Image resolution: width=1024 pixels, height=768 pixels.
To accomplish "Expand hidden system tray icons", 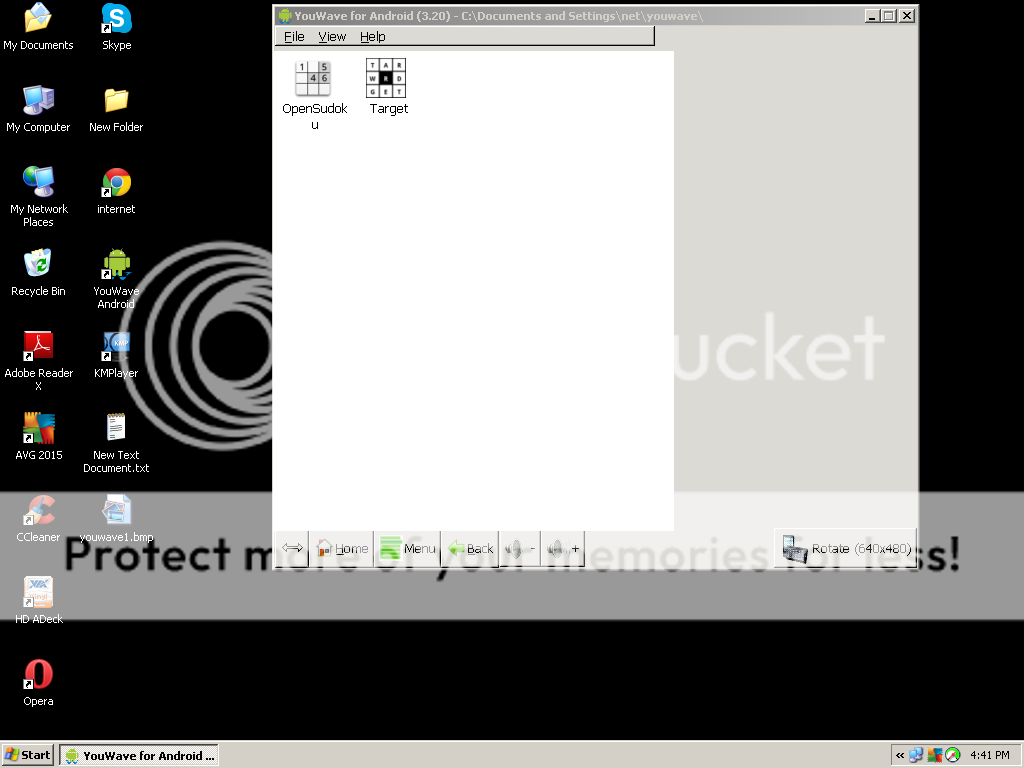I will pos(900,755).
